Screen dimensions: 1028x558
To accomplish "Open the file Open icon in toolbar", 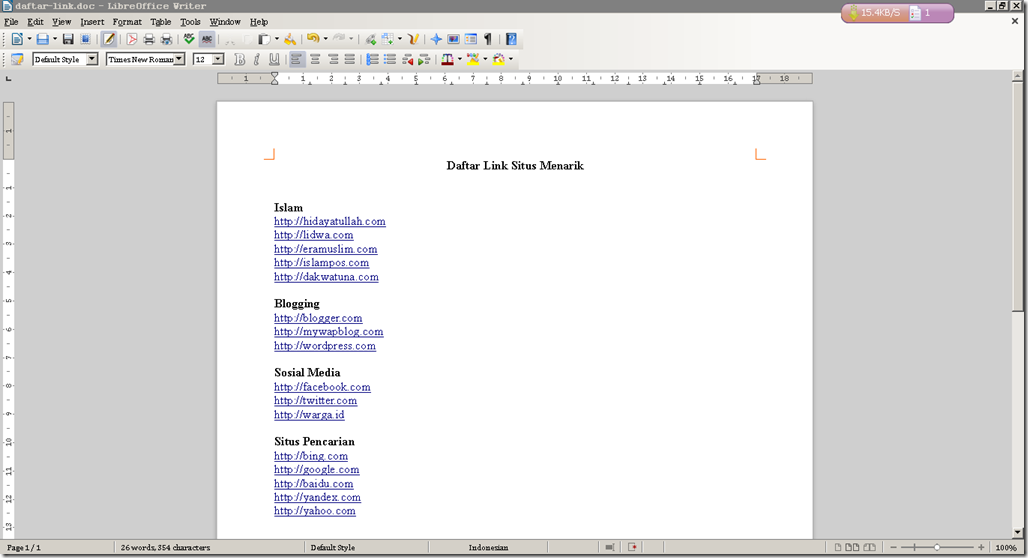I will [43, 39].
